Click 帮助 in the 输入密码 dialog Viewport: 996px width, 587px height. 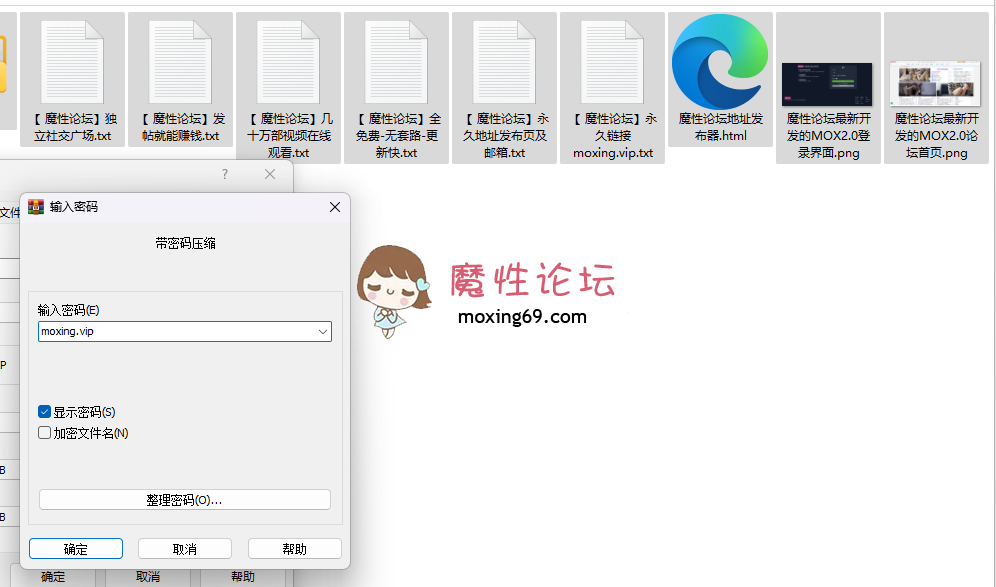[x=294, y=549]
